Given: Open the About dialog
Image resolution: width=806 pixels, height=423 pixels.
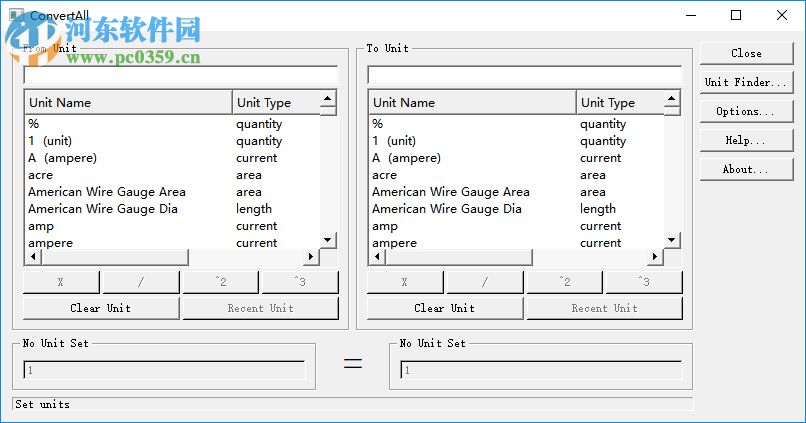Looking at the screenshot, I should (746, 170).
